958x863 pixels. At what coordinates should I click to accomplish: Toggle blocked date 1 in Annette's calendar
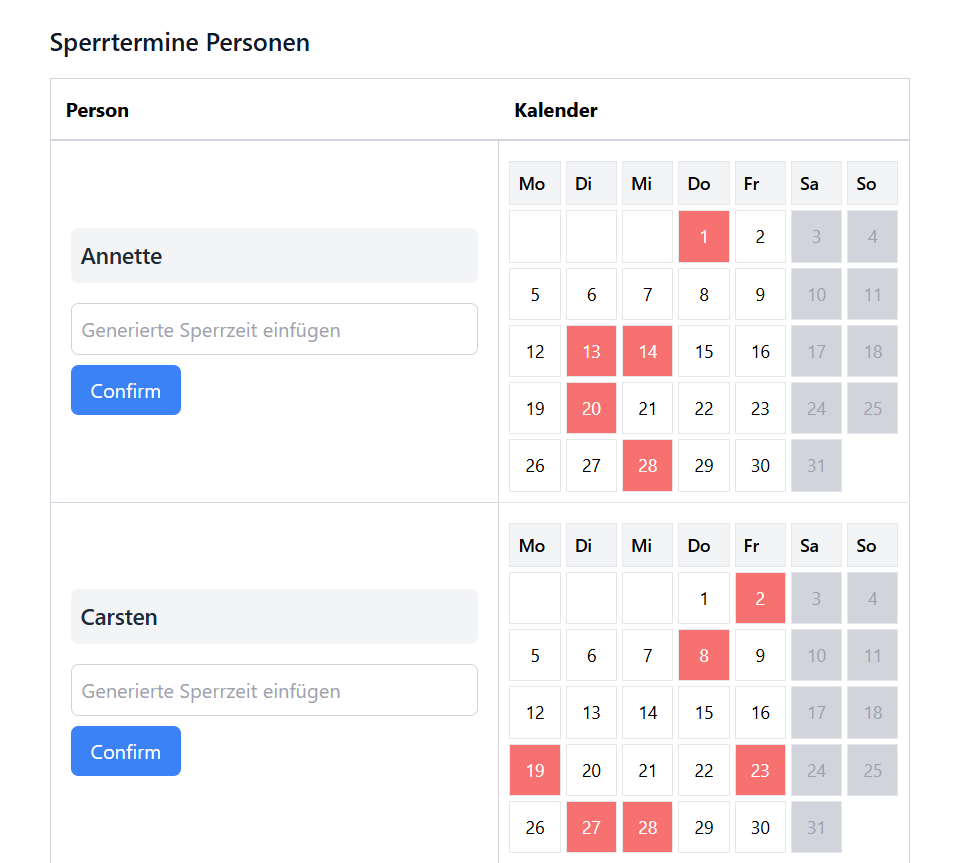pyautogui.click(x=704, y=236)
